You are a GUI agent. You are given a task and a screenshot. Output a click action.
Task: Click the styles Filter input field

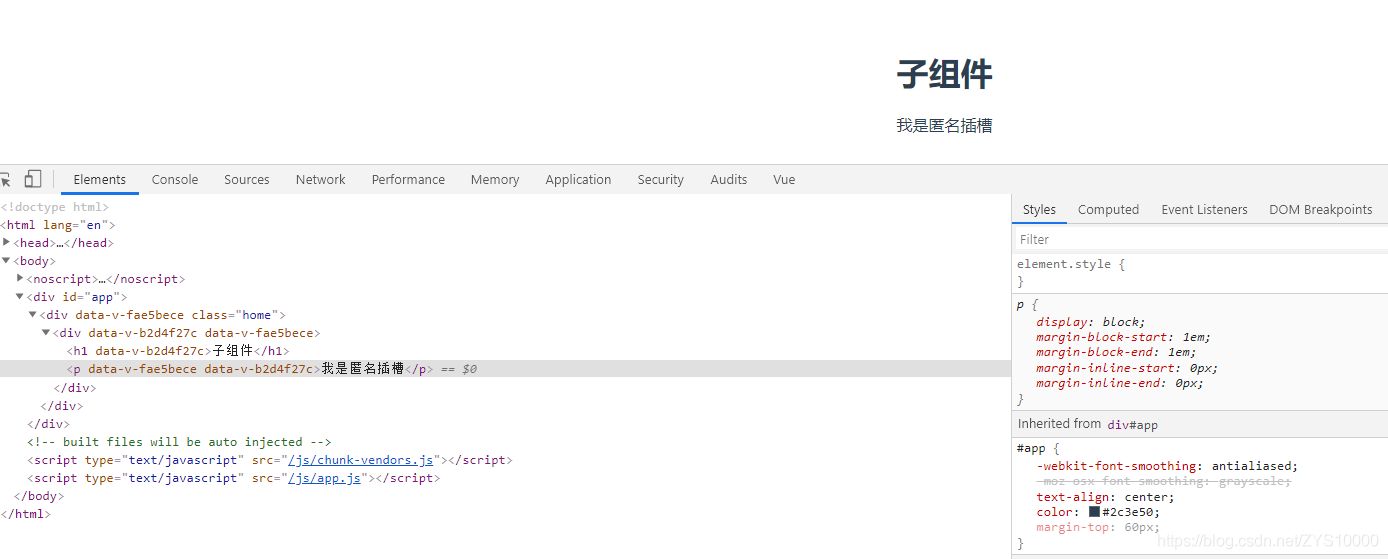[x=1200, y=239]
